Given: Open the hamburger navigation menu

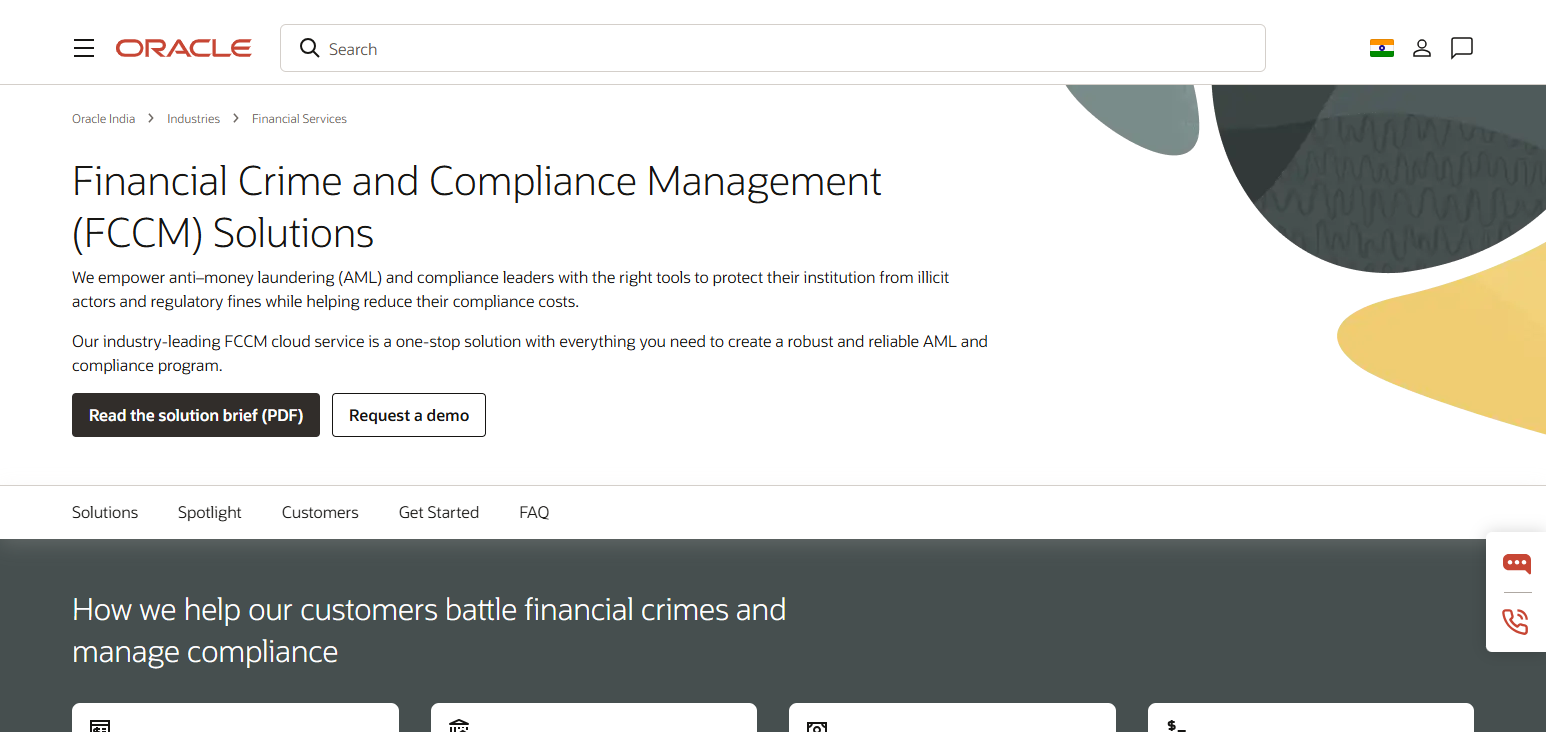Looking at the screenshot, I should coord(84,48).
